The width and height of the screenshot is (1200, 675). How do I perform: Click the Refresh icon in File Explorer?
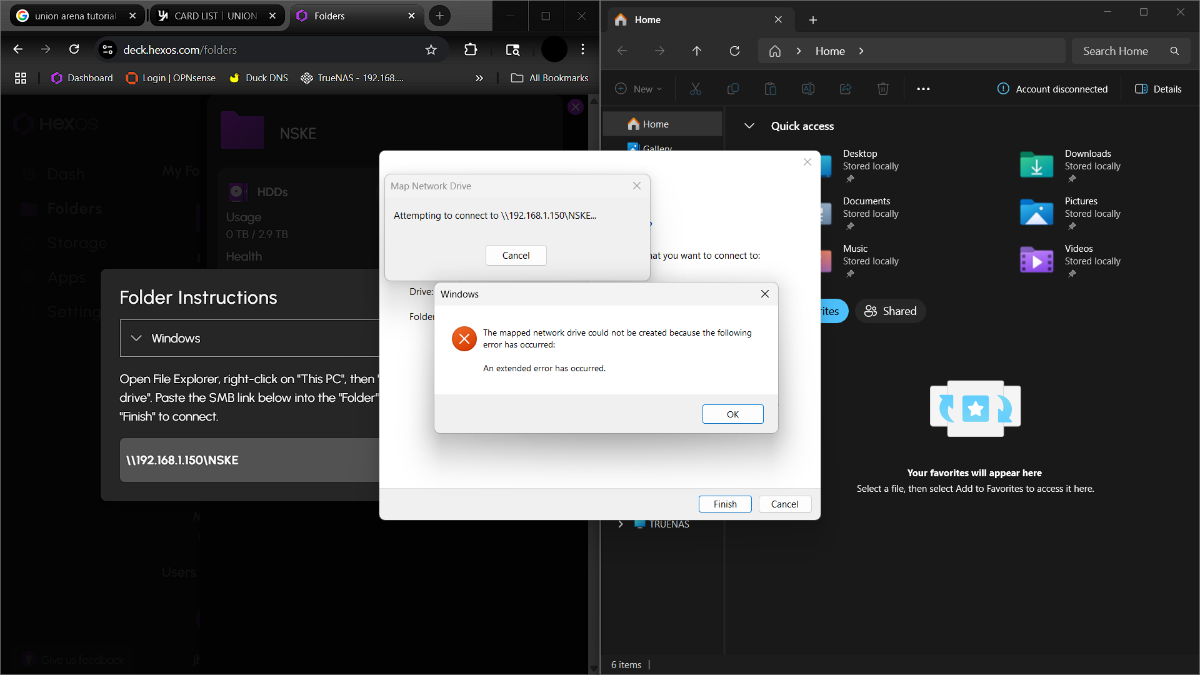pyautogui.click(x=735, y=51)
